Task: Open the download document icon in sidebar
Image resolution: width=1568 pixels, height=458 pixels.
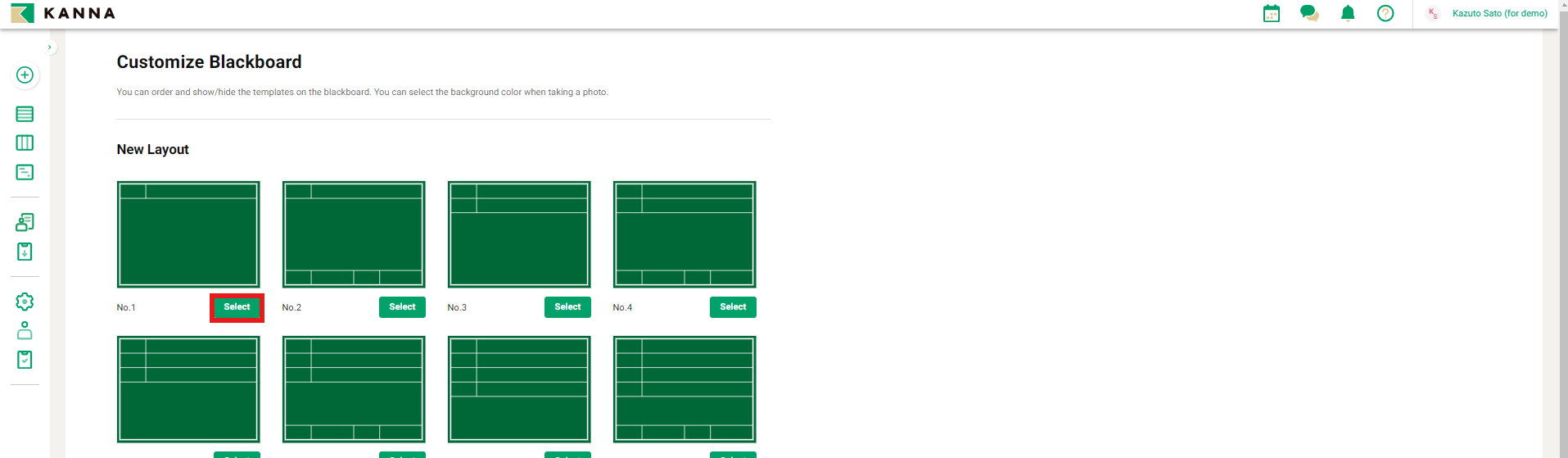Action: tap(25, 252)
